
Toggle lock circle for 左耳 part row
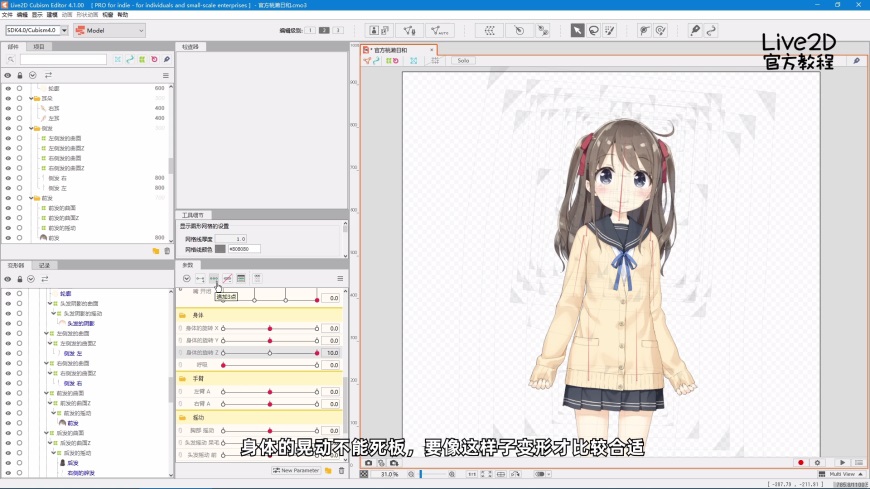(19, 118)
